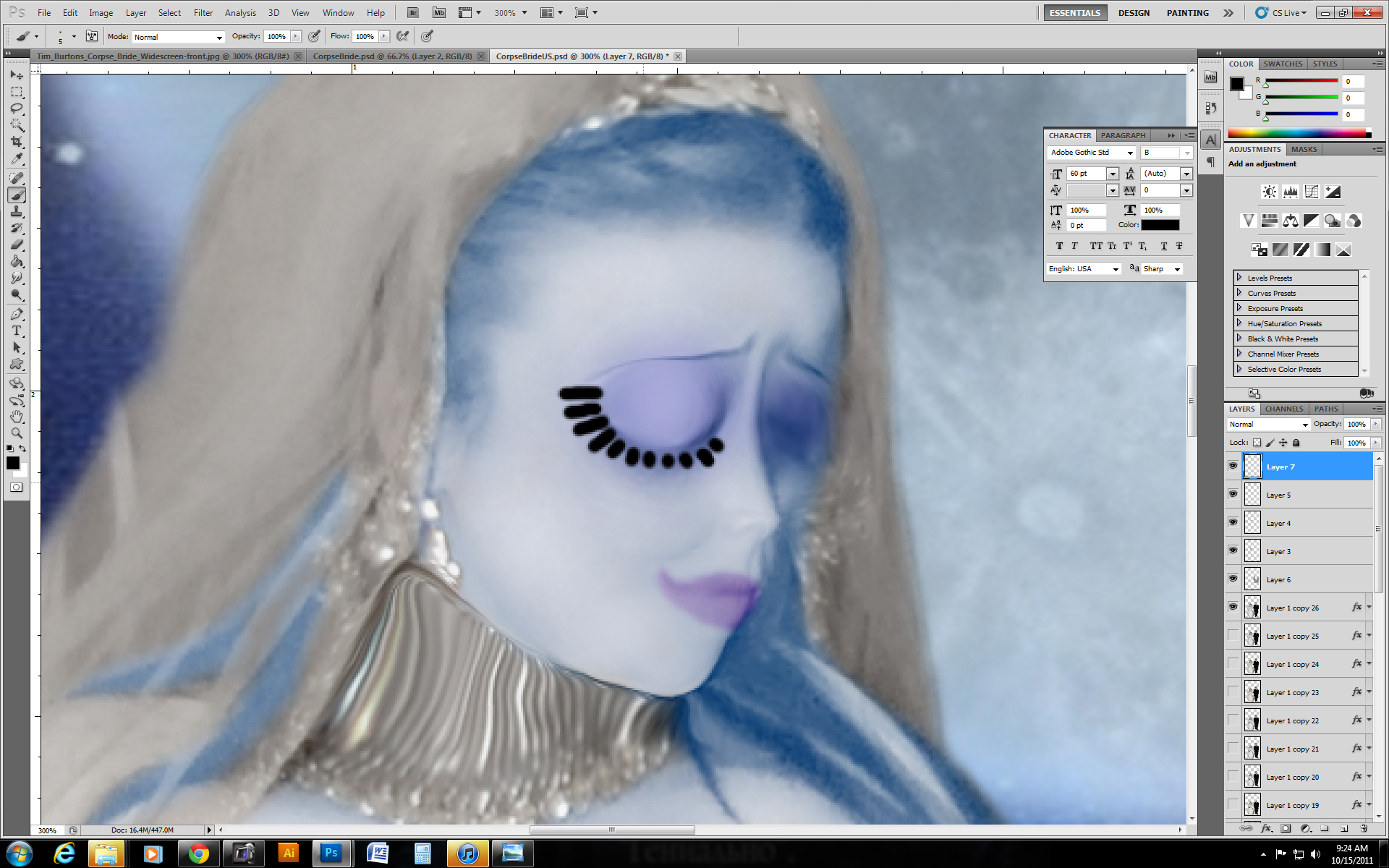Add a Brightness/Contrast adjustment

(1269, 192)
